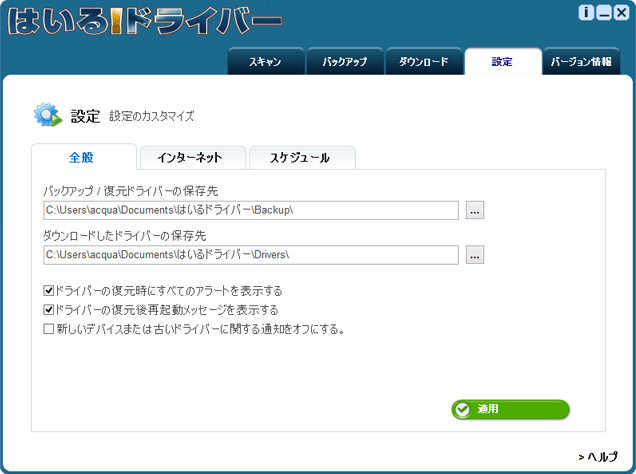636x474 pixels.
Task: Click the downloaded drivers path text field
Action: [x=250, y=255]
